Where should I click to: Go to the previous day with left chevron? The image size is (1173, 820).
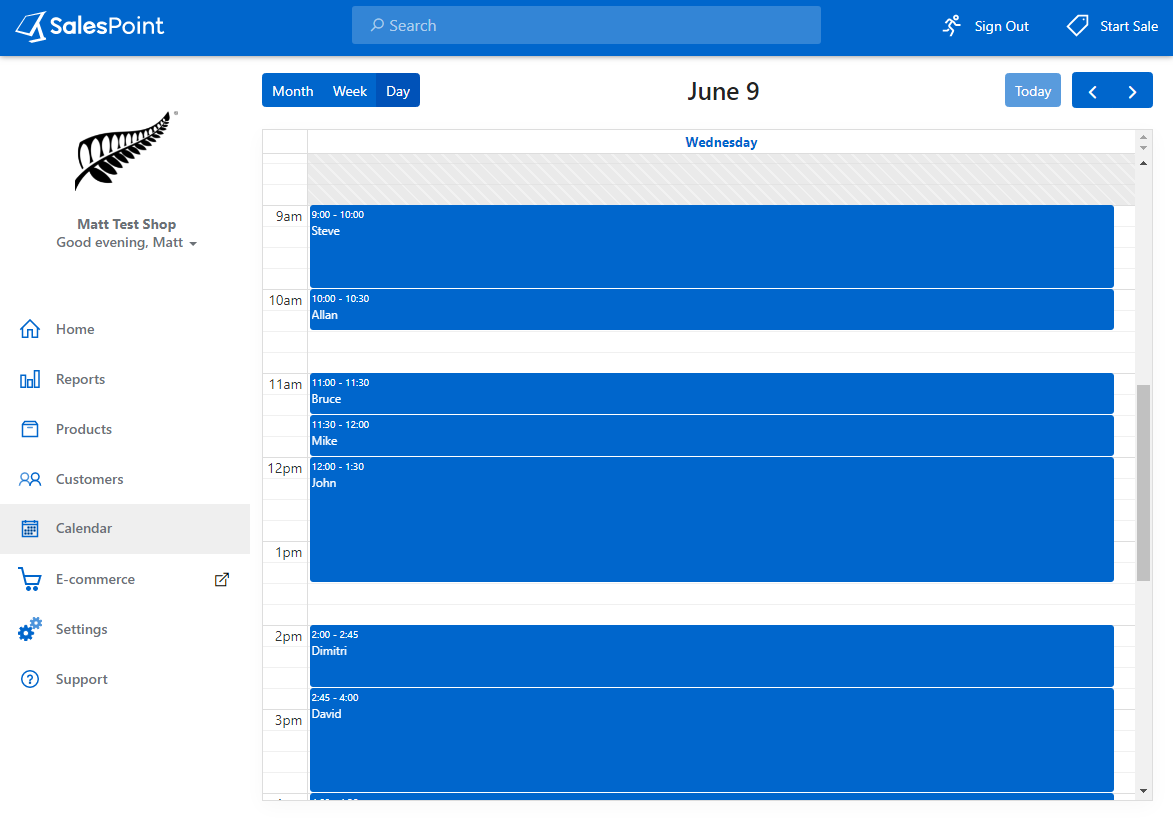coord(1092,90)
